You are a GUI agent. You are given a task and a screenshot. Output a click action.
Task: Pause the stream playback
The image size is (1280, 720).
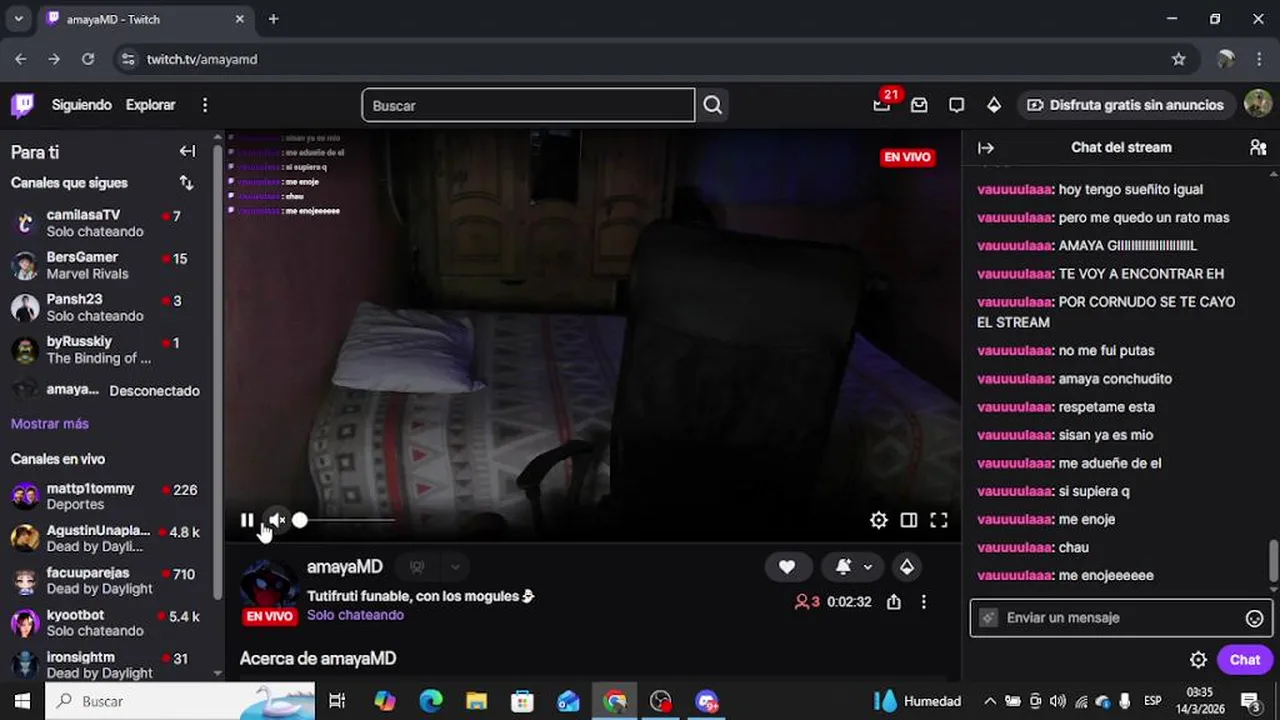pos(247,520)
